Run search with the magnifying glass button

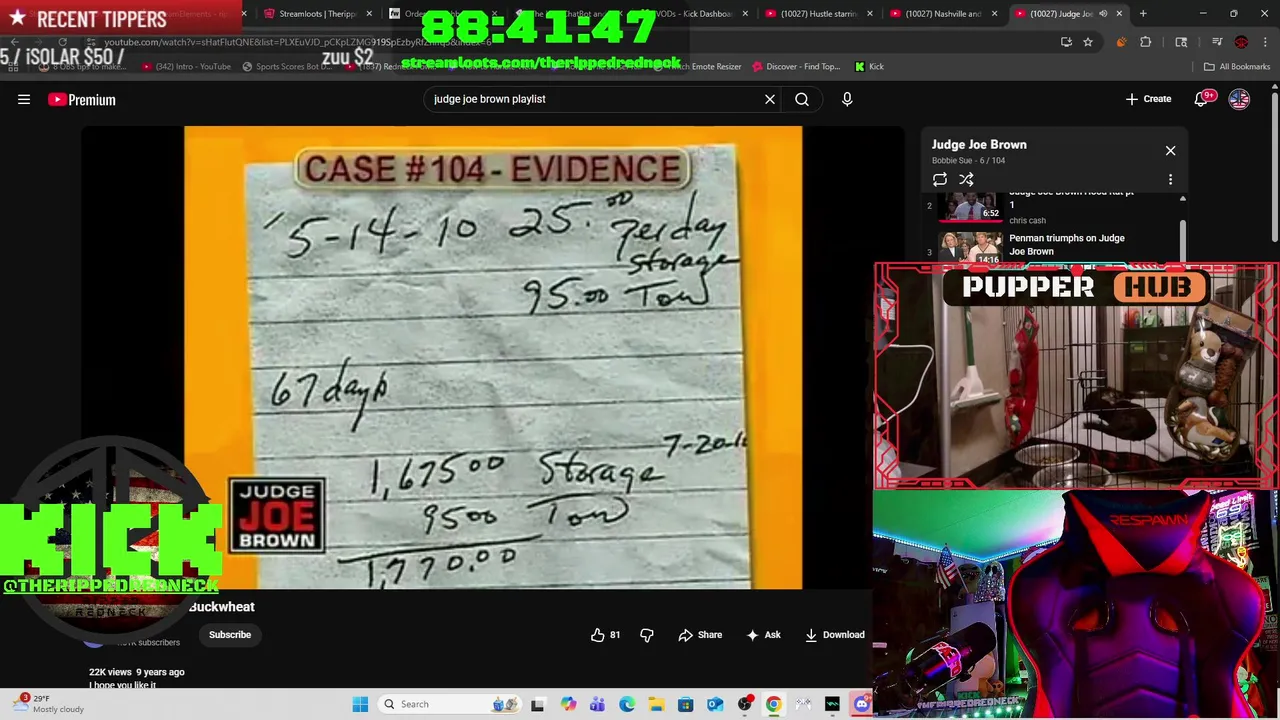802,99
